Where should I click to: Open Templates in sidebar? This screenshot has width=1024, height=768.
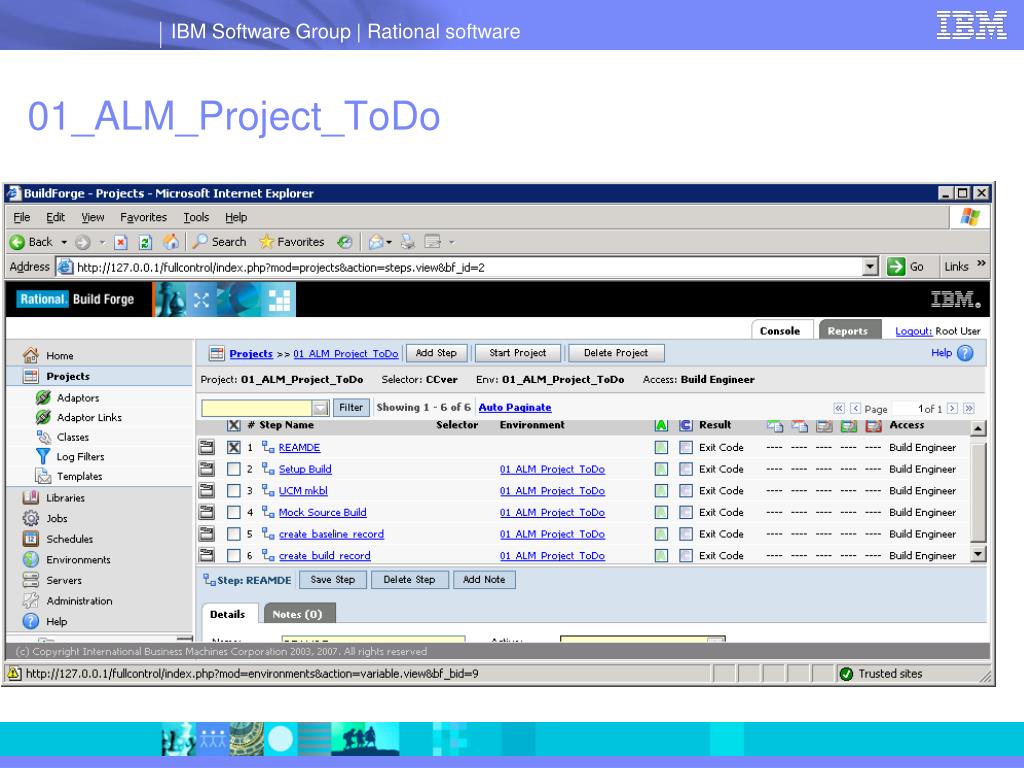80,476
